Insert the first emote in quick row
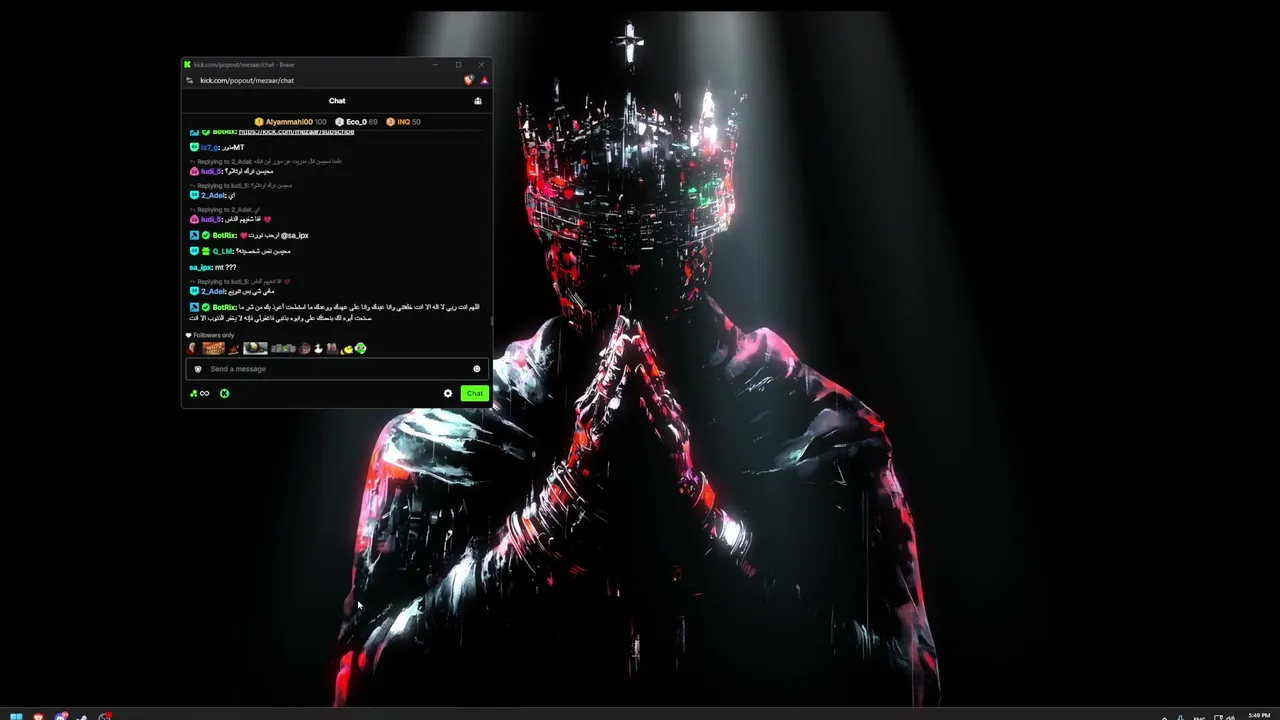 [192, 348]
